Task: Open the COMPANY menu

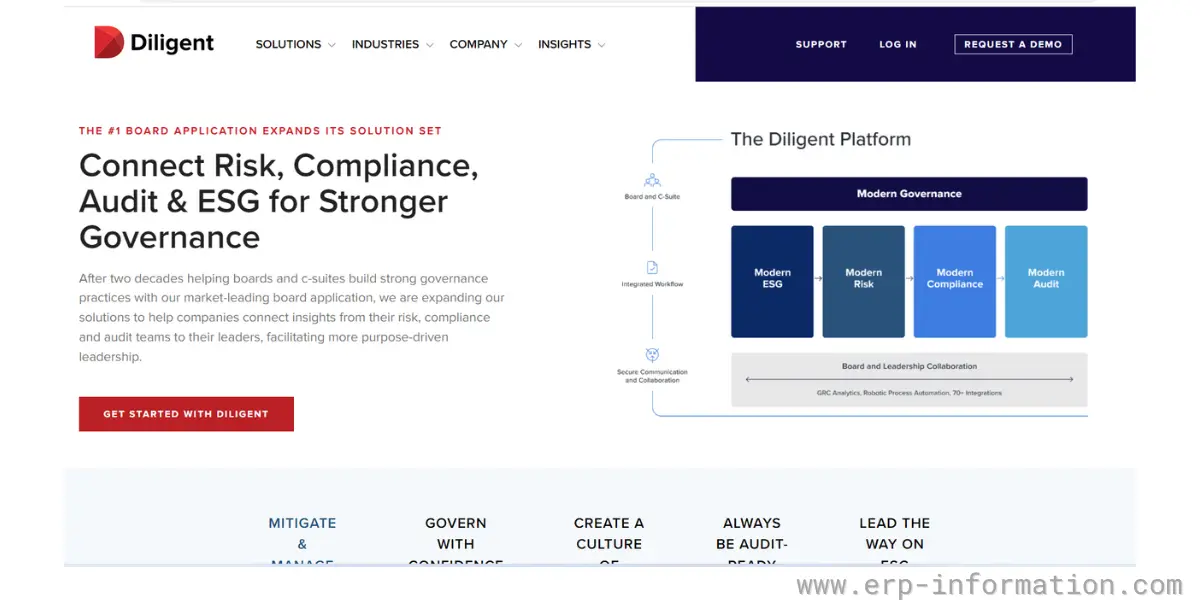Action: [478, 44]
